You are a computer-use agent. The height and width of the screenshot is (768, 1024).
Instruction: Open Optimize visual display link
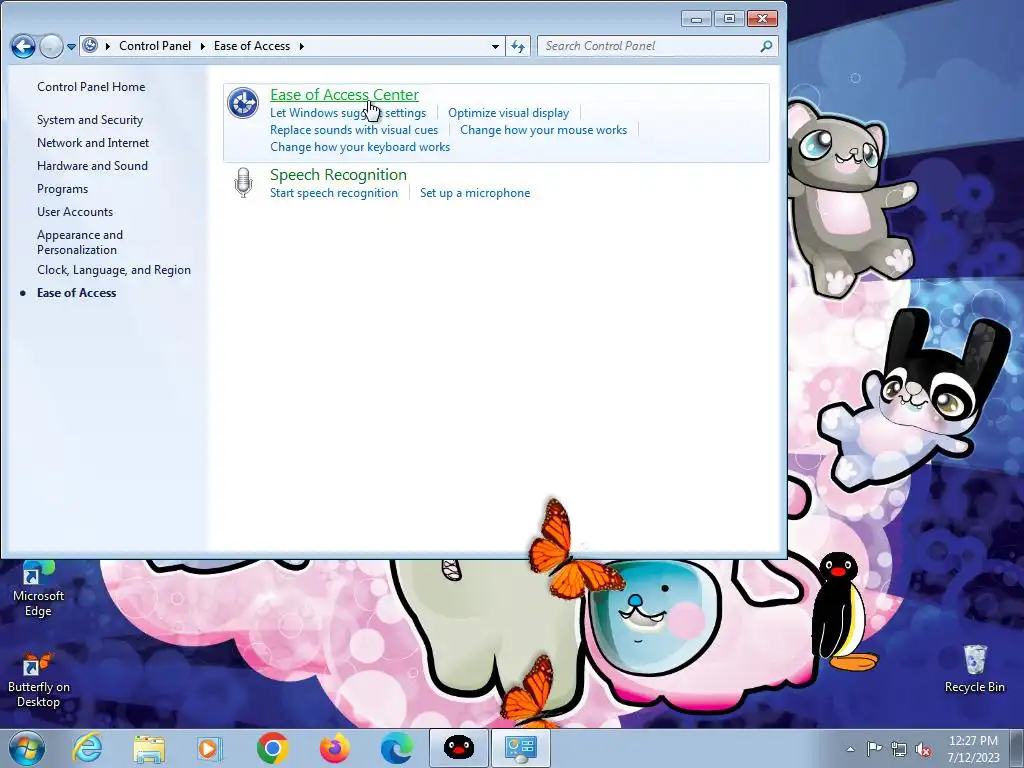pos(508,113)
